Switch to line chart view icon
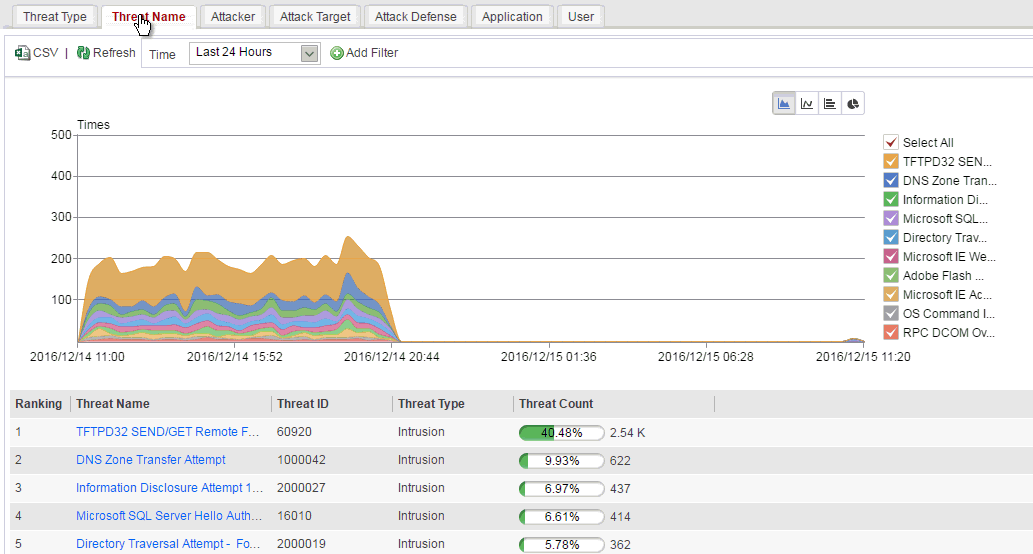Viewport: 1033px width, 554px height. [x=807, y=103]
